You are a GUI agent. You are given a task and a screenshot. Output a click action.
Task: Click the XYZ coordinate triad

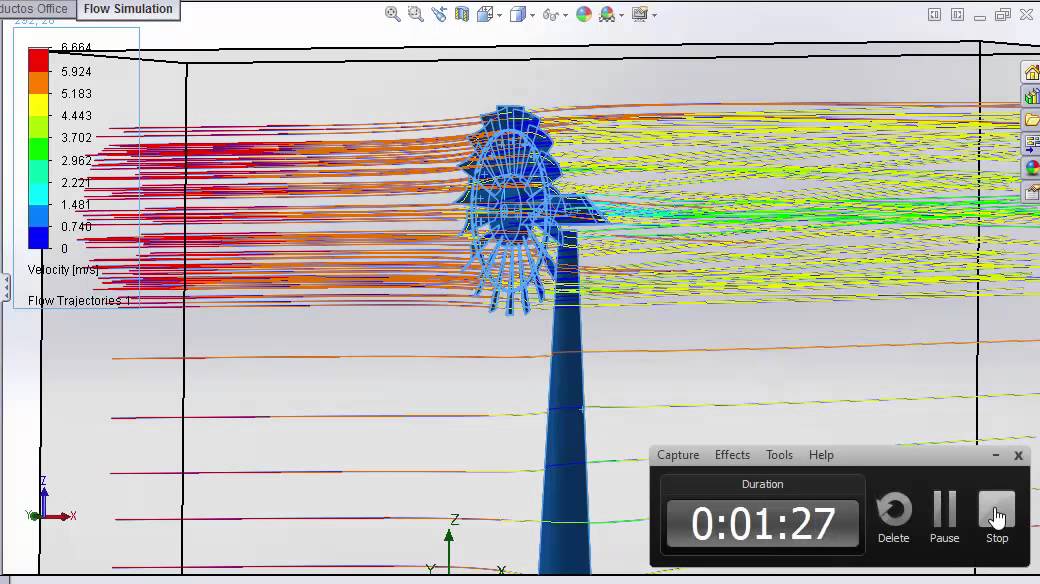[x=50, y=501]
